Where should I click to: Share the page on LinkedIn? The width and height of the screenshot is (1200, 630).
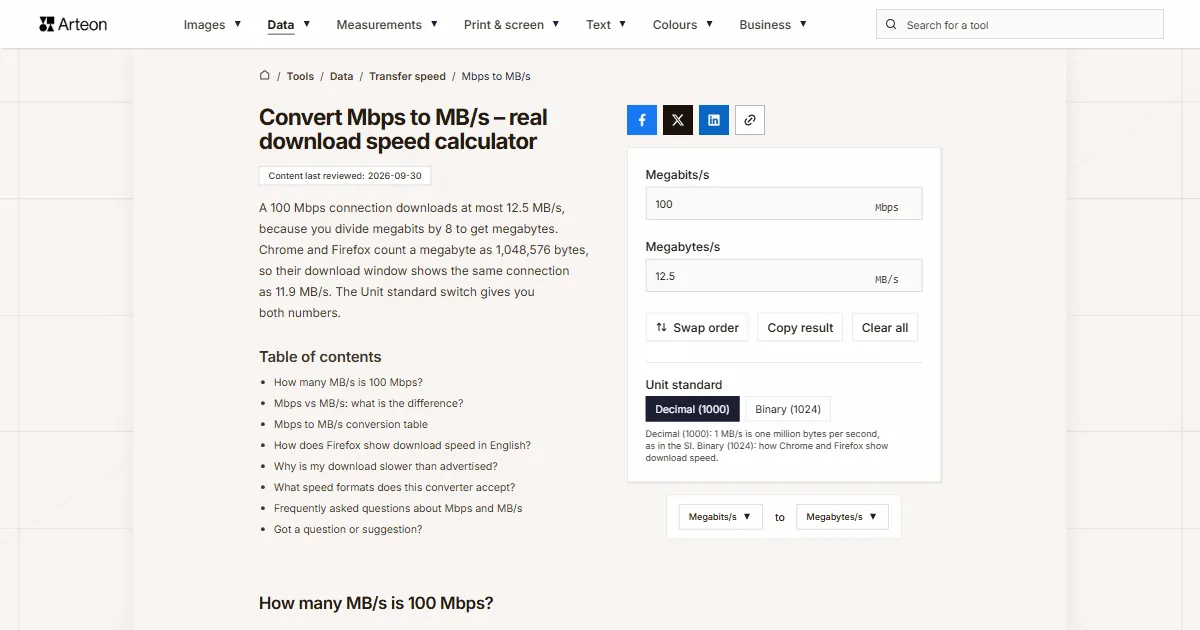click(x=714, y=120)
